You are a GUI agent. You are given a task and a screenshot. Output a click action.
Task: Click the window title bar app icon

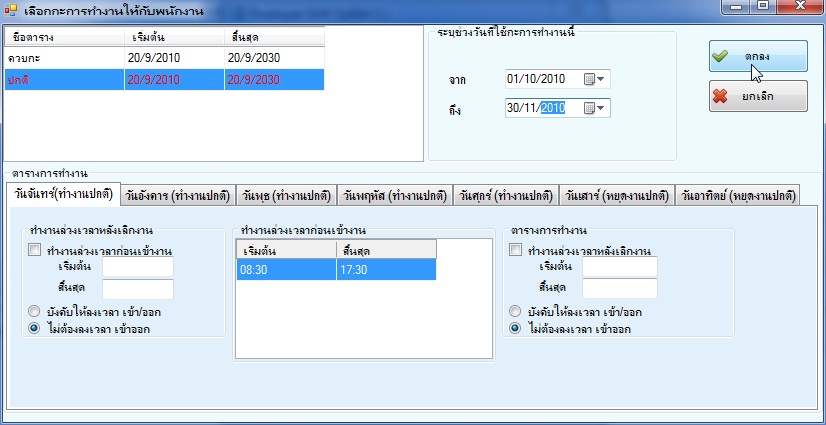coord(10,10)
